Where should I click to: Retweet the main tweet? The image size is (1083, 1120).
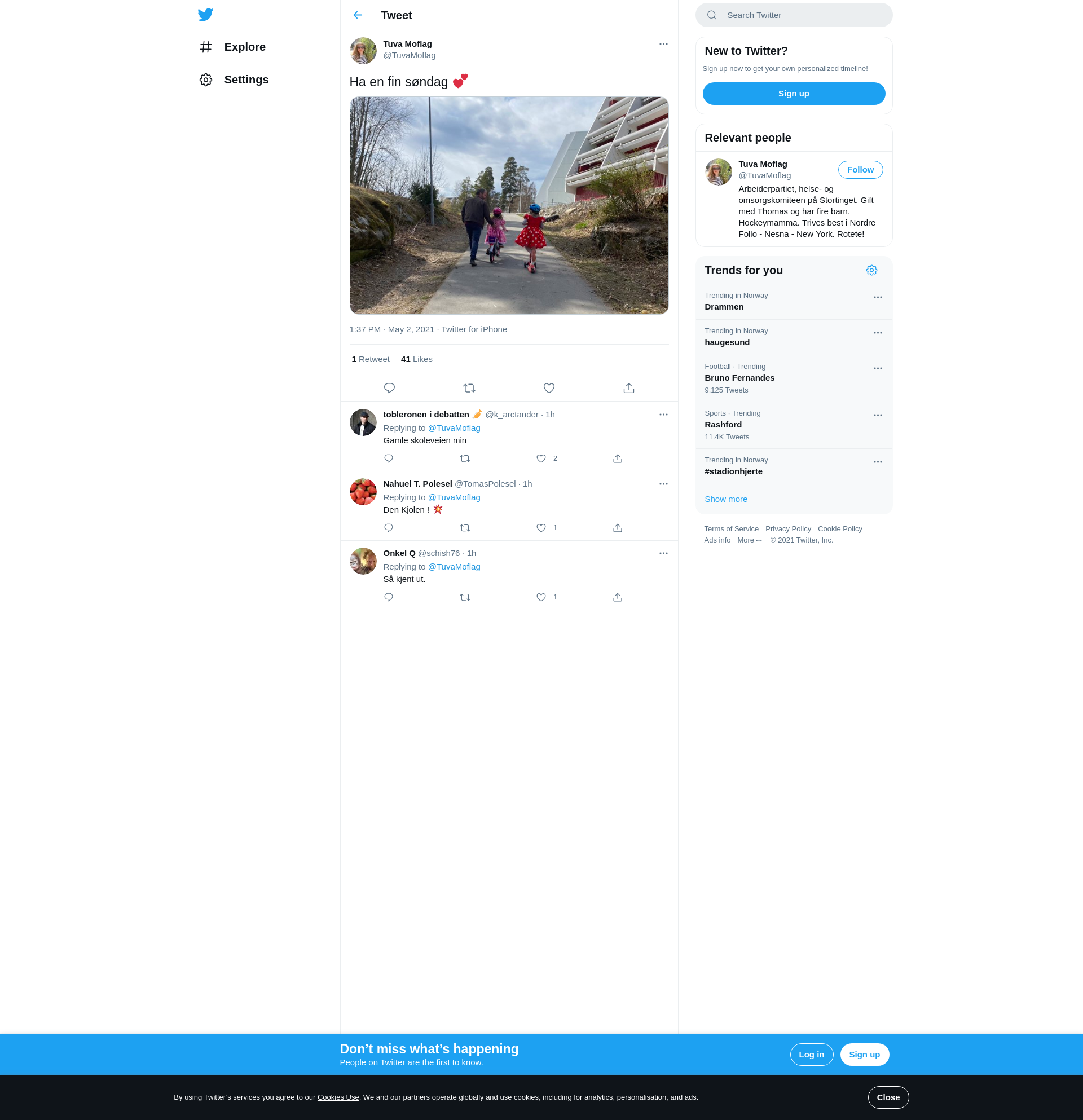coord(469,388)
